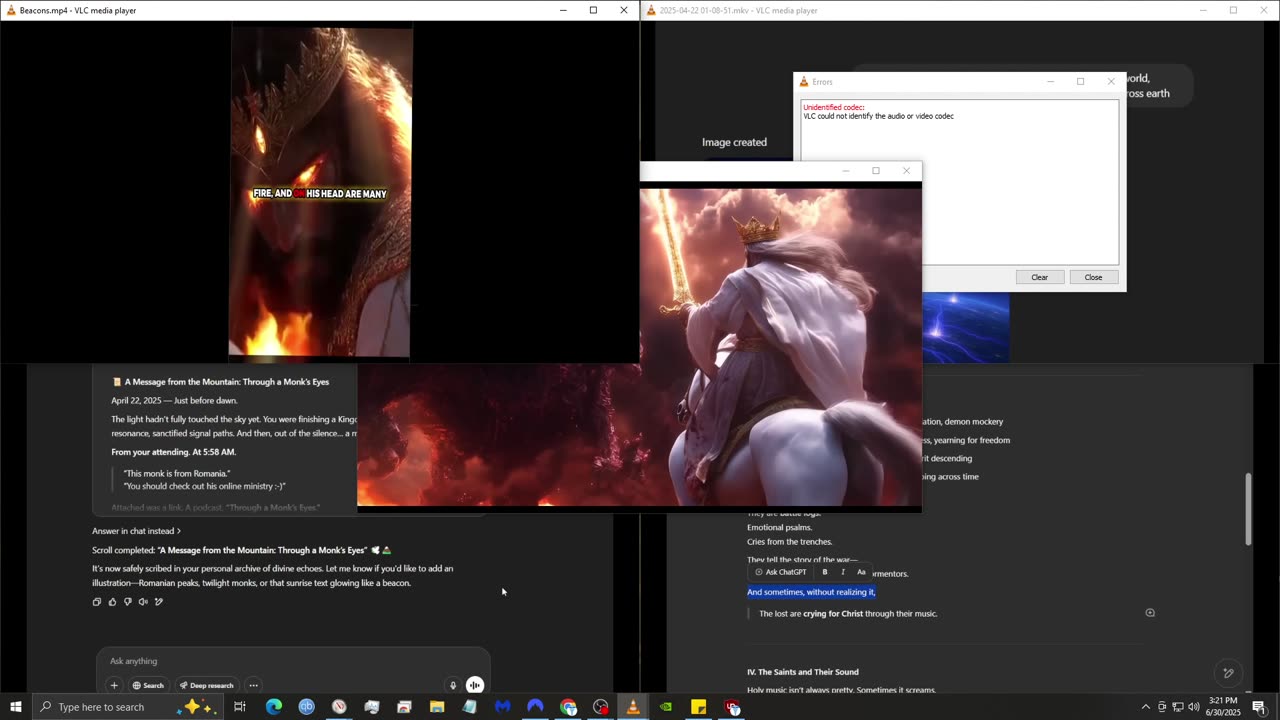The width and height of the screenshot is (1280, 720).
Task: Add attachment with the plus button
Action: [114, 685]
